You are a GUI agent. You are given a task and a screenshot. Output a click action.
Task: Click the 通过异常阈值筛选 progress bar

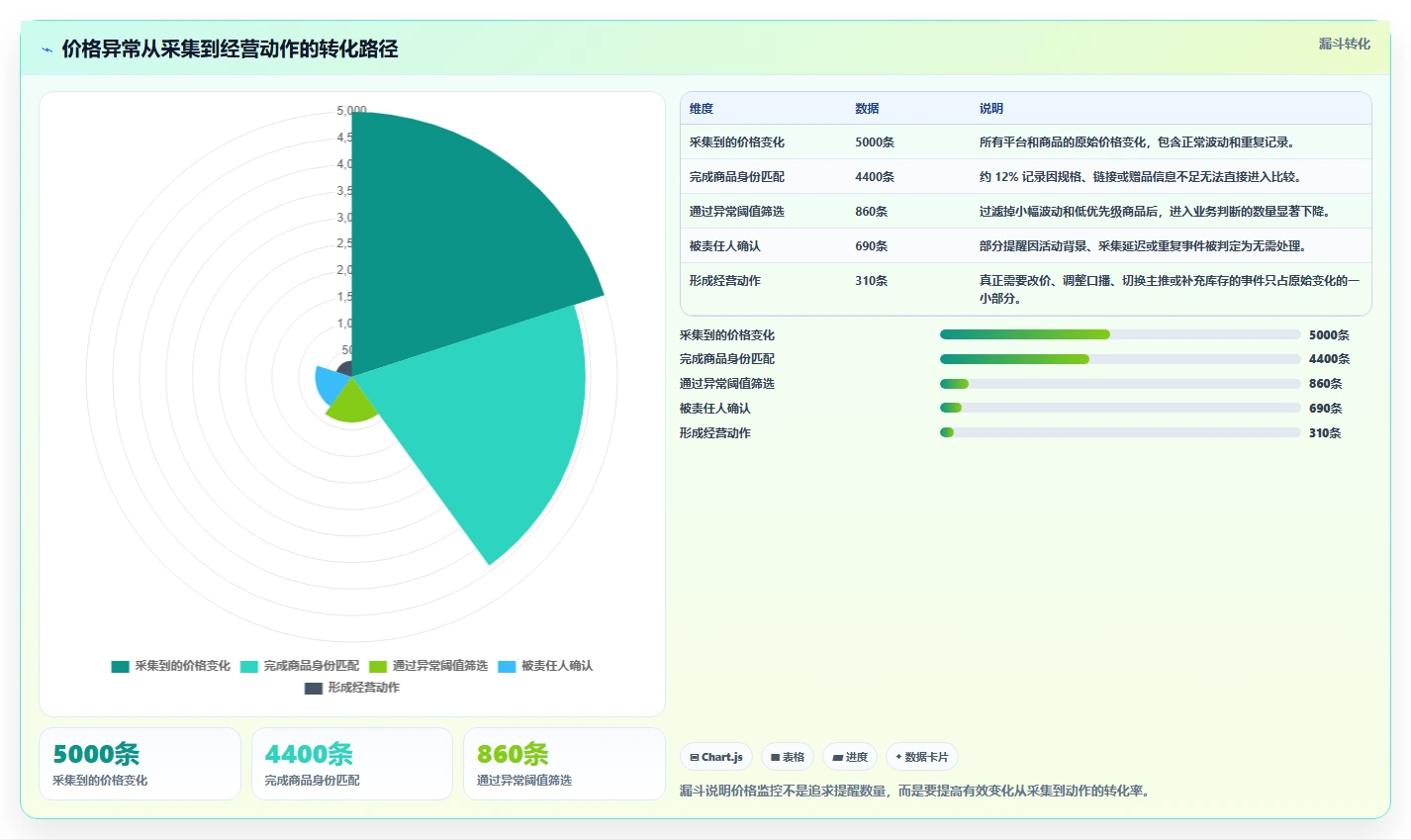tap(1120, 384)
